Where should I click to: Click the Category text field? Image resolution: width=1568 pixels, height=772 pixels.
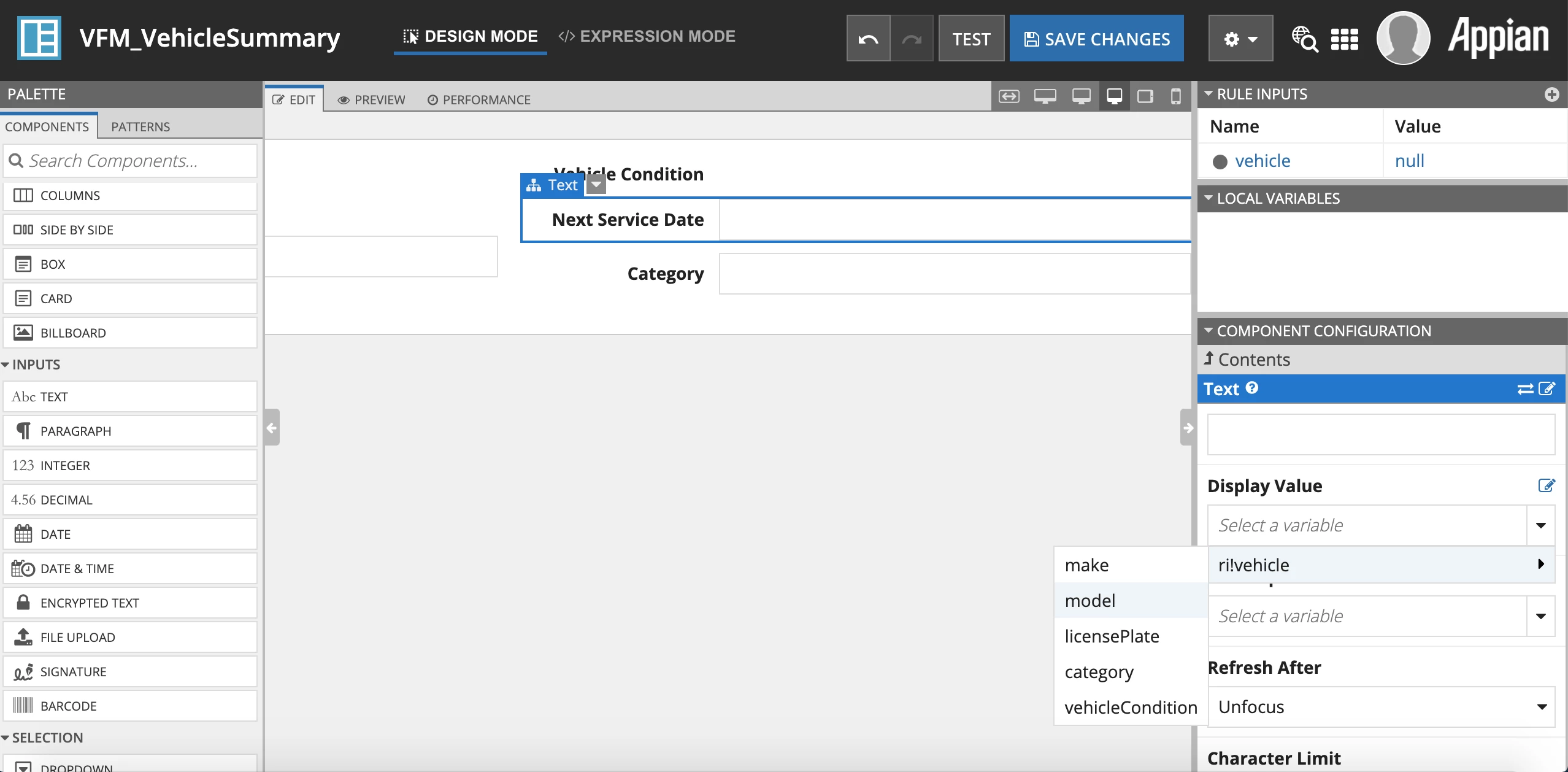click(955, 274)
